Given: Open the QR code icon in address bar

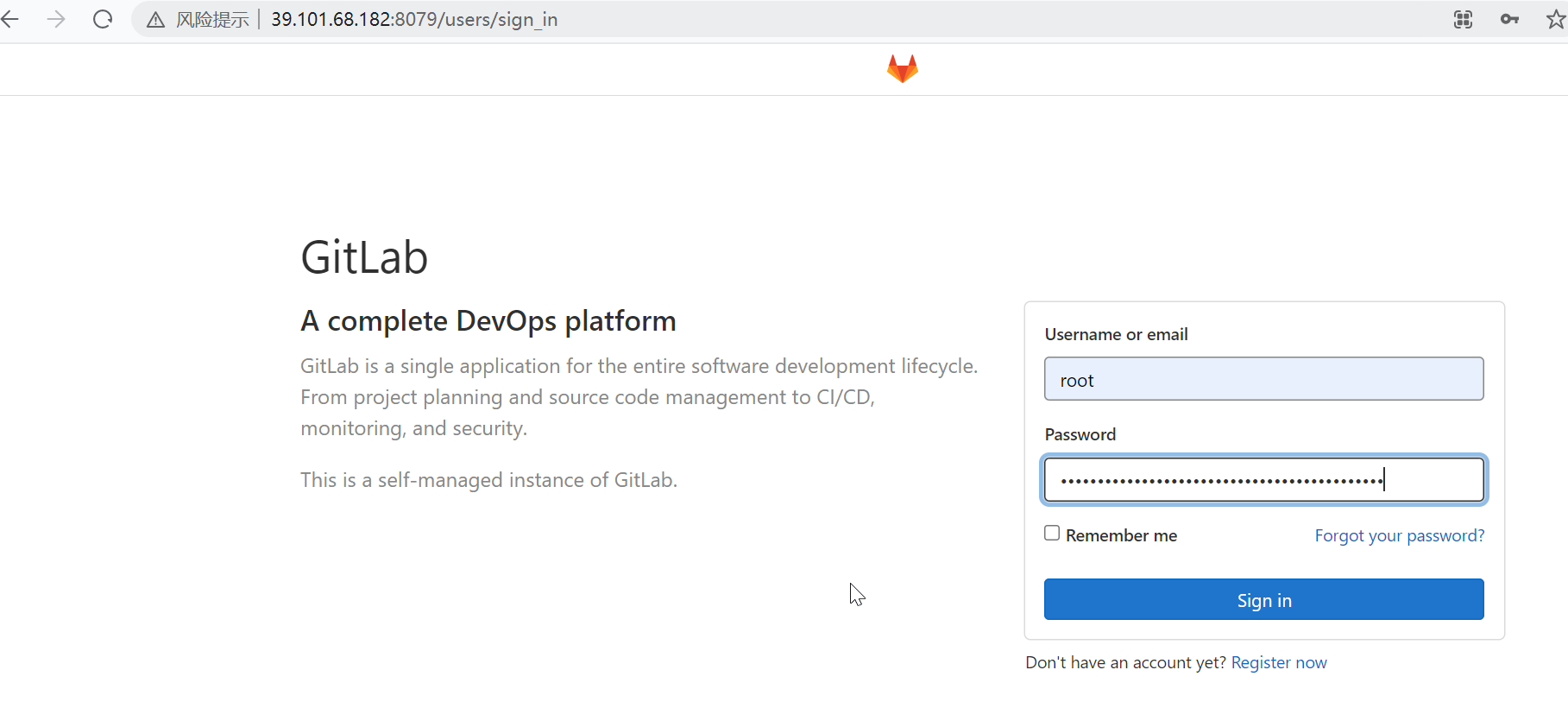Looking at the screenshot, I should 1463,19.
